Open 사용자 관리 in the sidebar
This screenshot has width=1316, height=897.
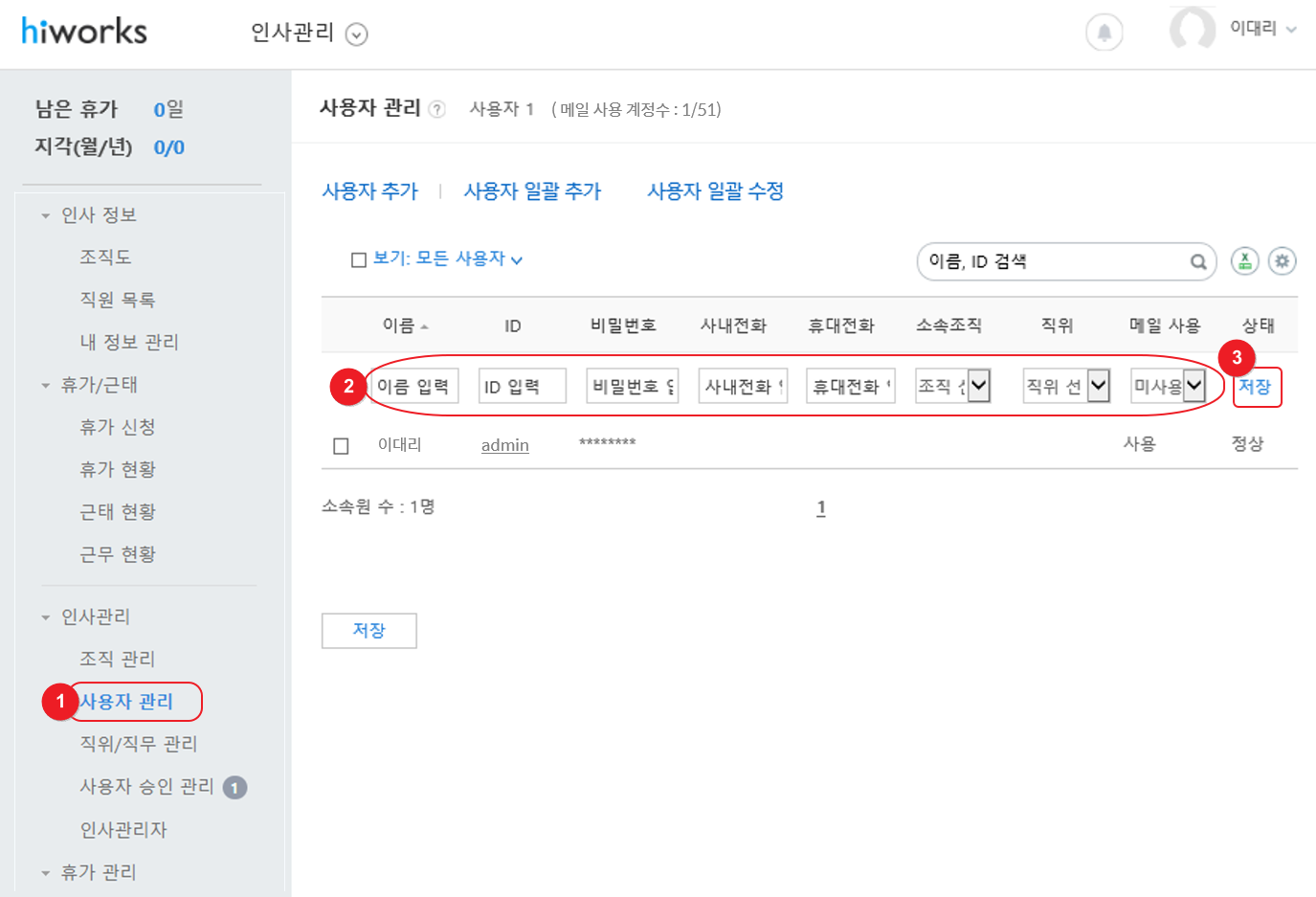[x=126, y=702]
